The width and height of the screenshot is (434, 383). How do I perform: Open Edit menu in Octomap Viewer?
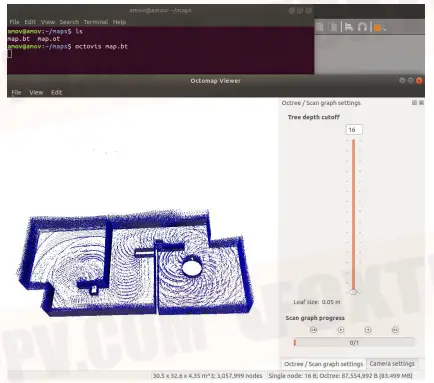(x=56, y=92)
